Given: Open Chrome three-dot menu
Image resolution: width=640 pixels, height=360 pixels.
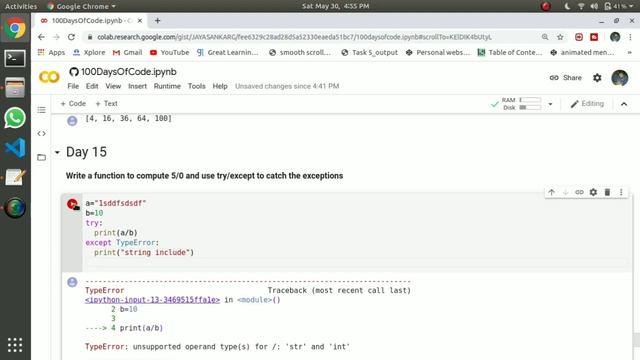Looking at the screenshot, I should [631, 37].
